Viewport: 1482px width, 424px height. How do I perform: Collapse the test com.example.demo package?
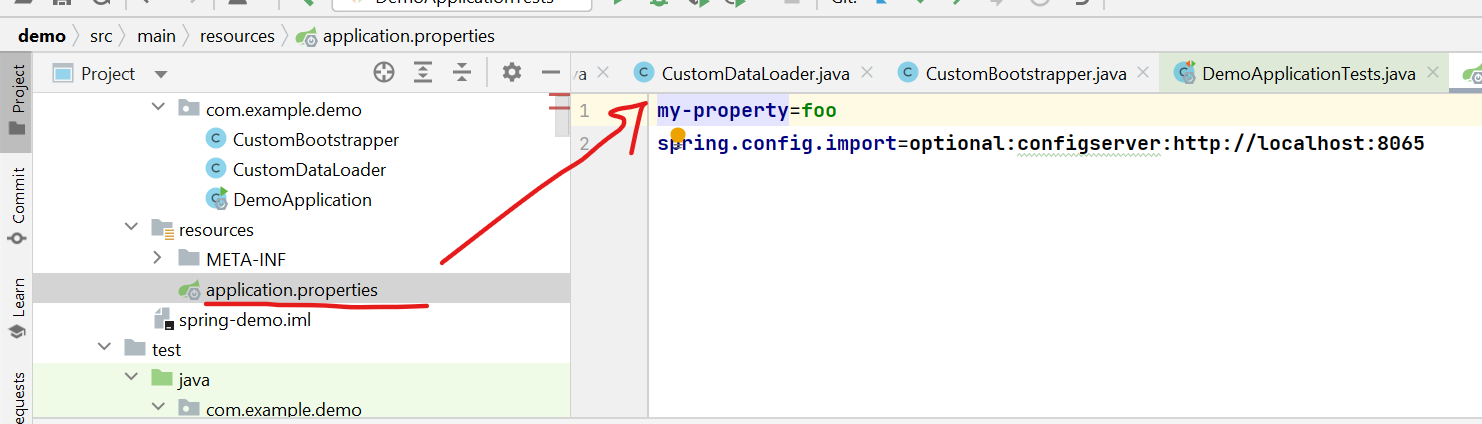[x=158, y=409]
